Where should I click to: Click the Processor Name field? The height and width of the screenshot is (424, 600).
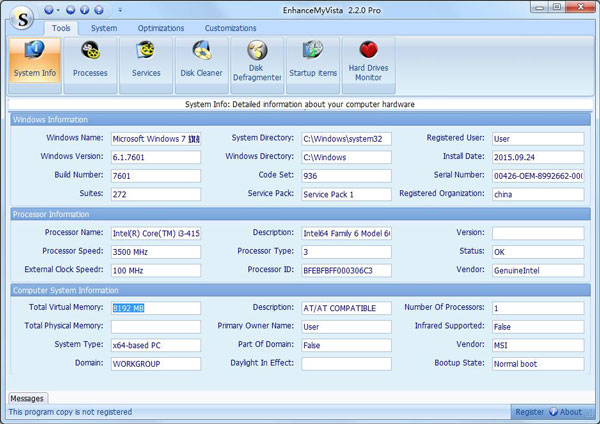click(156, 233)
